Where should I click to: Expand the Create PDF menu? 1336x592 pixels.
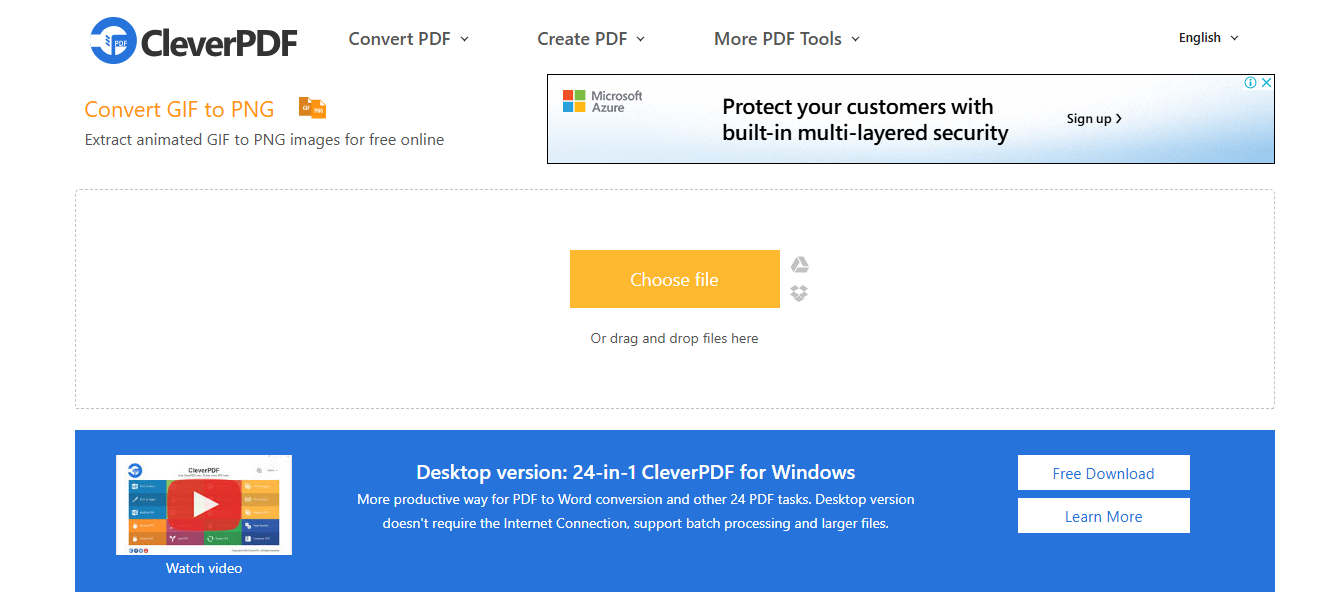coord(591,39)
